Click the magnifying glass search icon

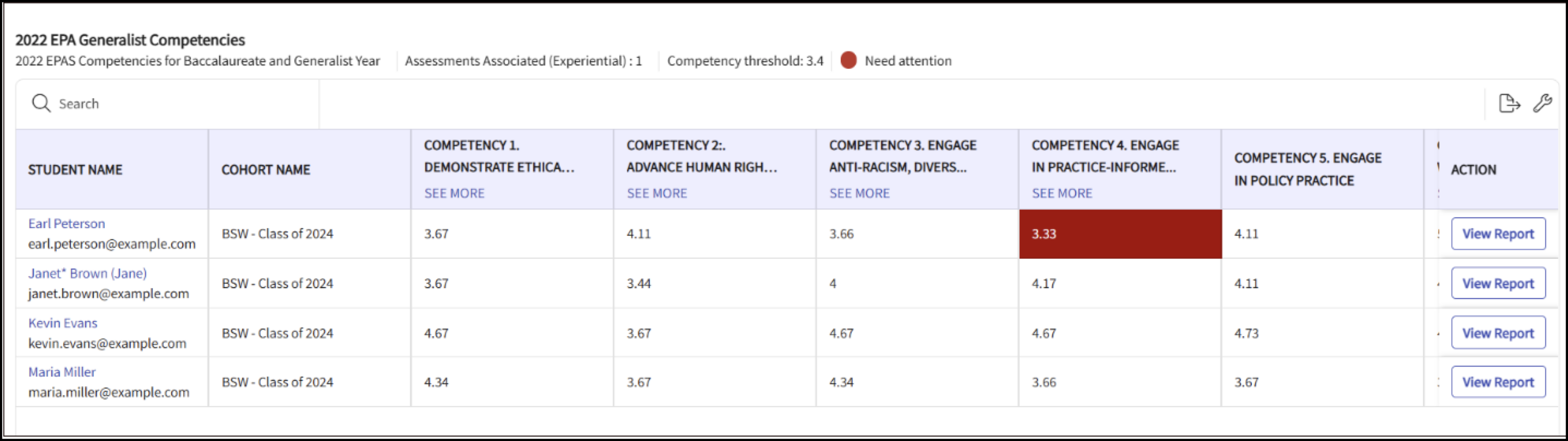pos(41,103)
